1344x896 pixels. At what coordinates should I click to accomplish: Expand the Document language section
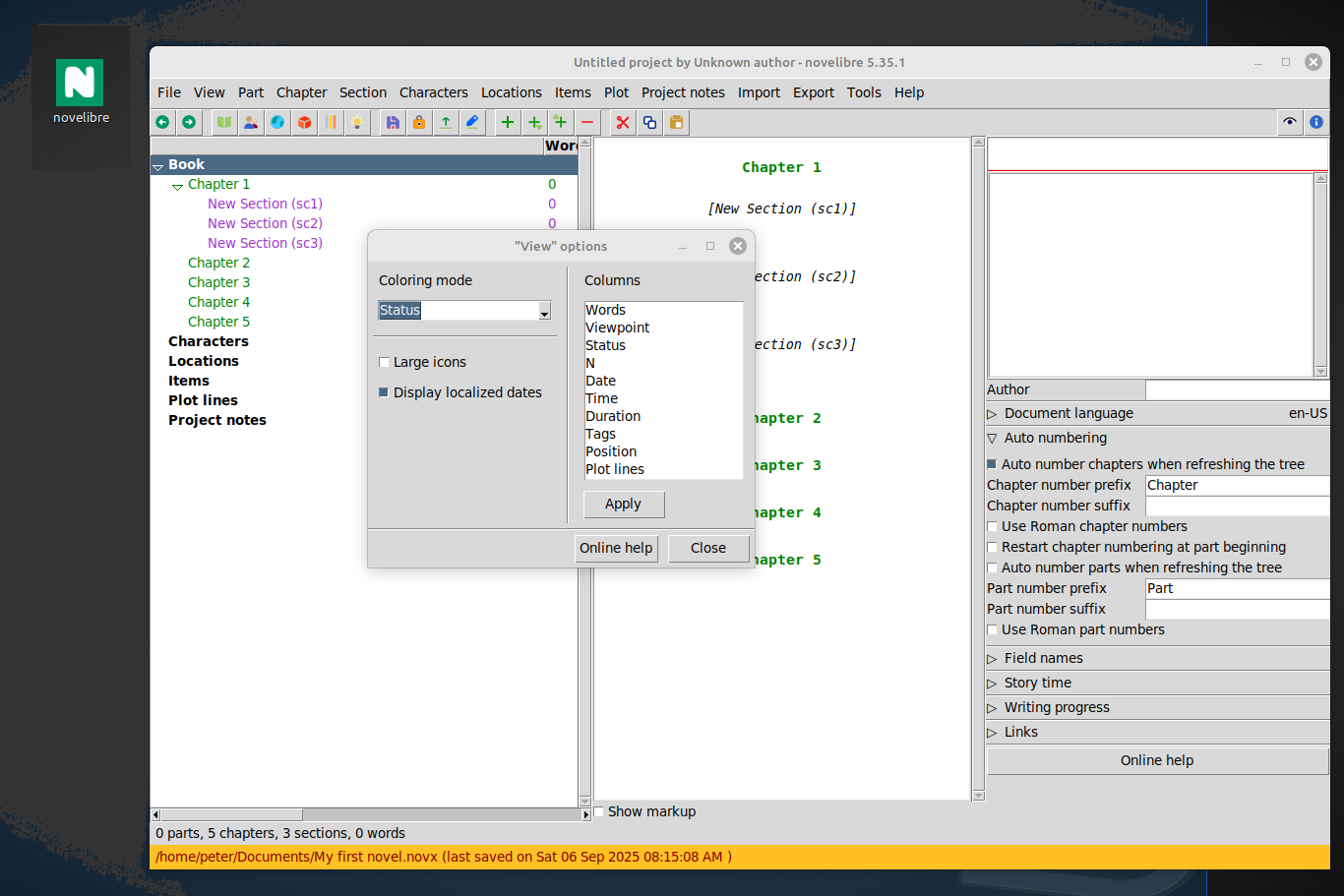pos(992,414)
